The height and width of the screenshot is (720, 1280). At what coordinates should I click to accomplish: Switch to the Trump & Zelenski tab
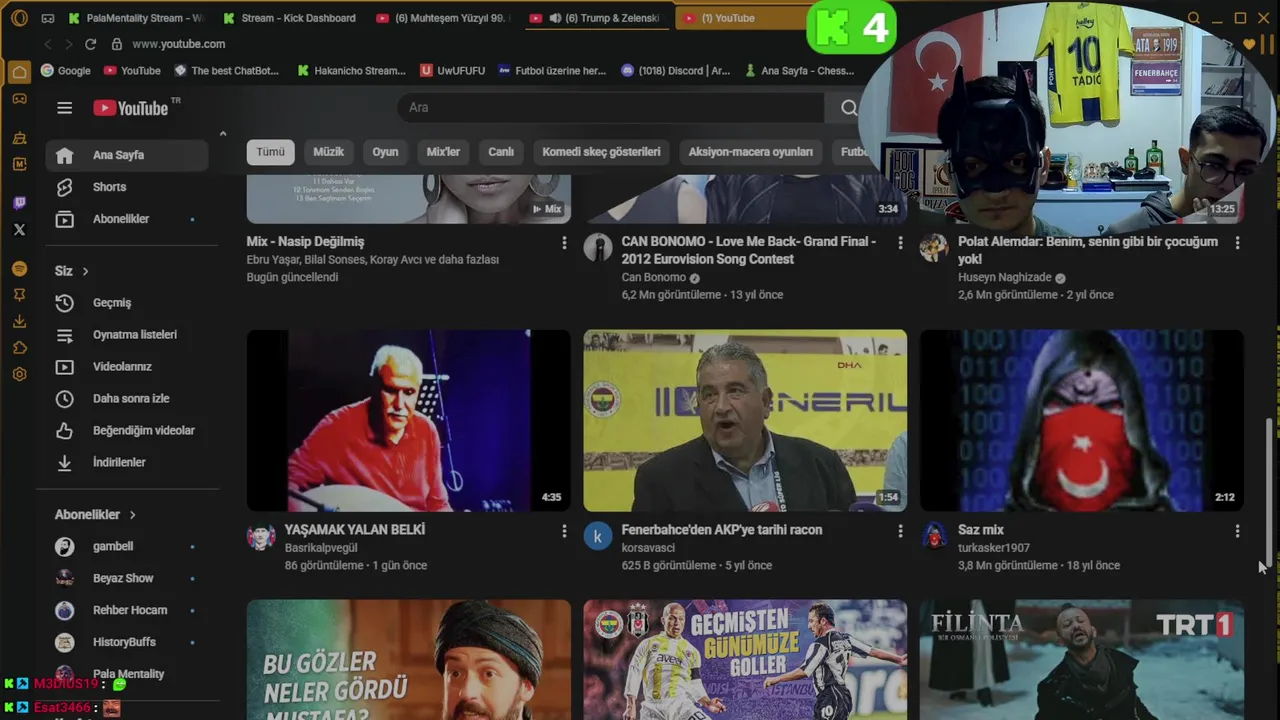point(597,18)
